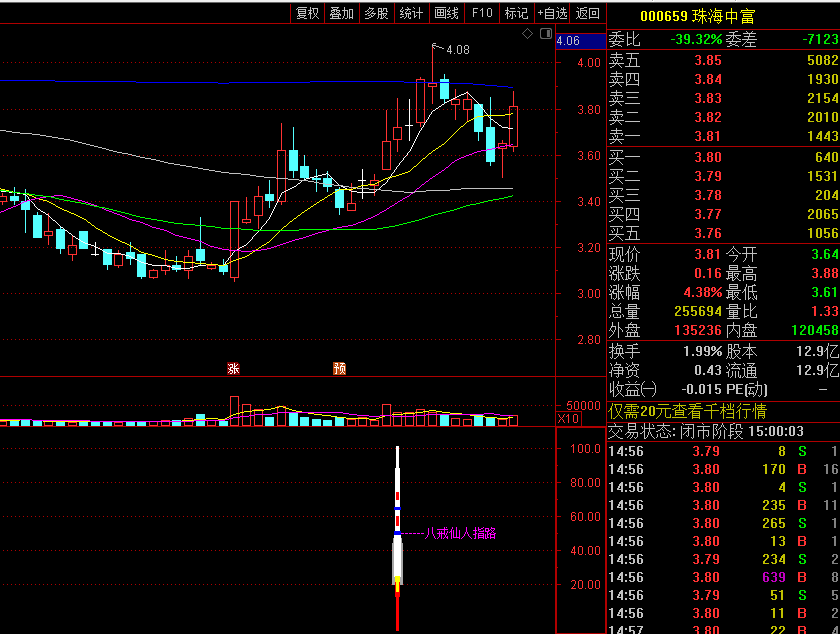Click the 50000 volume axis label
This screenshot has width=840, height=634.
coord(583,406)
